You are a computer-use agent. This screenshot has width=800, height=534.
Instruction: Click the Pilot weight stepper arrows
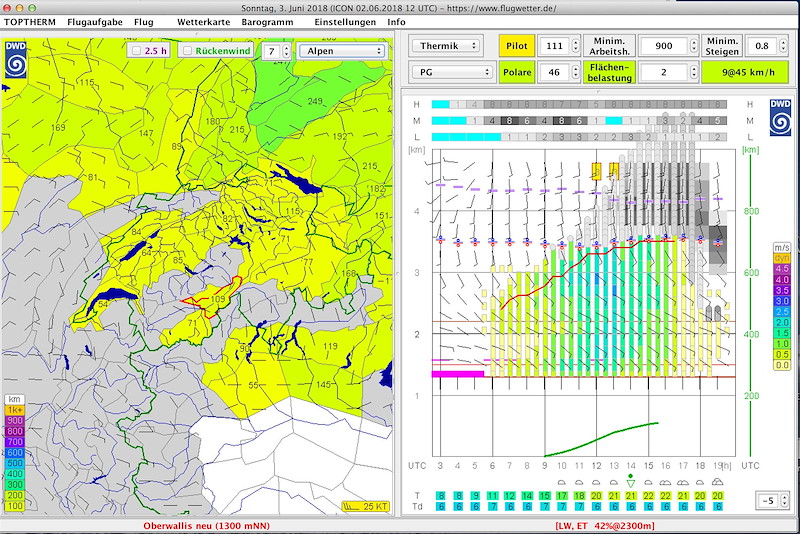point(576,46)
